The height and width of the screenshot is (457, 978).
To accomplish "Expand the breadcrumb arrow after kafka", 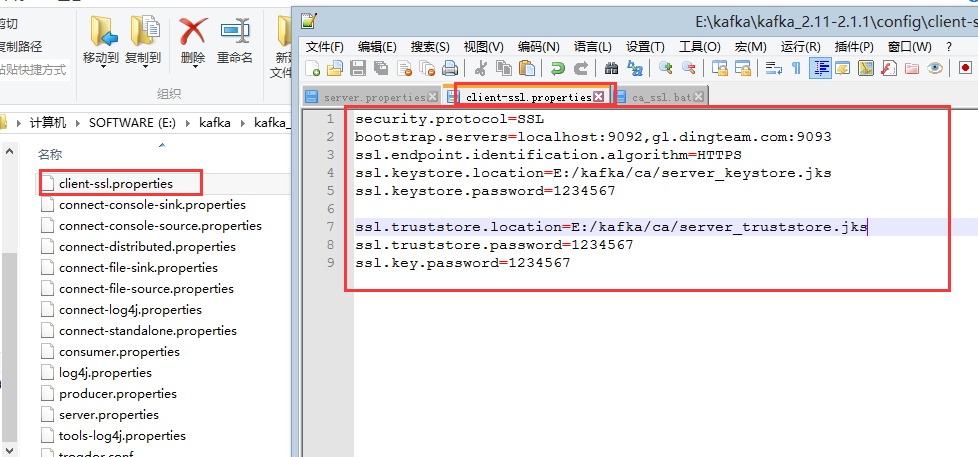I will point(242,123).
